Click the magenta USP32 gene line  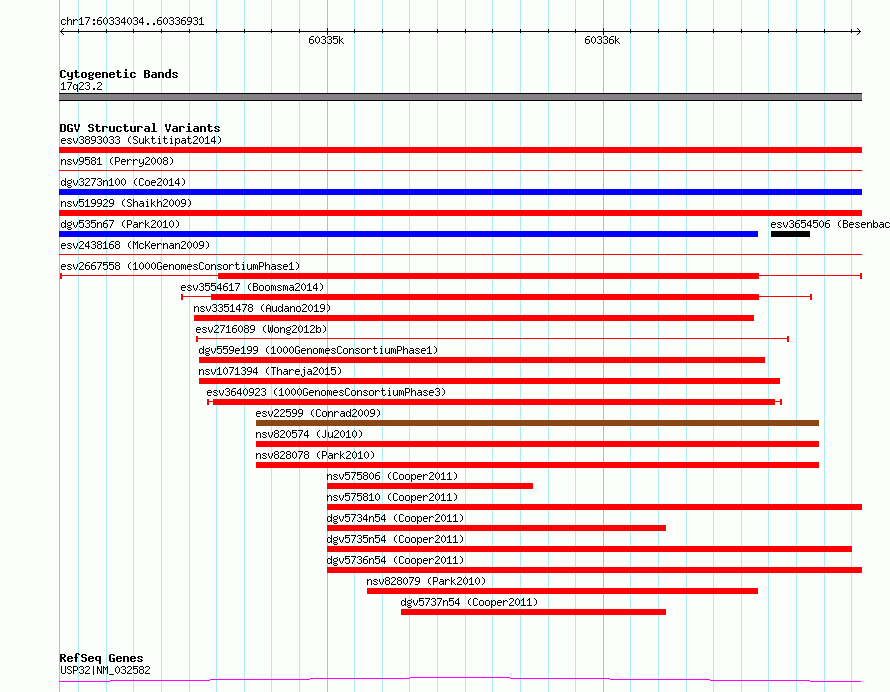click(460, 680)
